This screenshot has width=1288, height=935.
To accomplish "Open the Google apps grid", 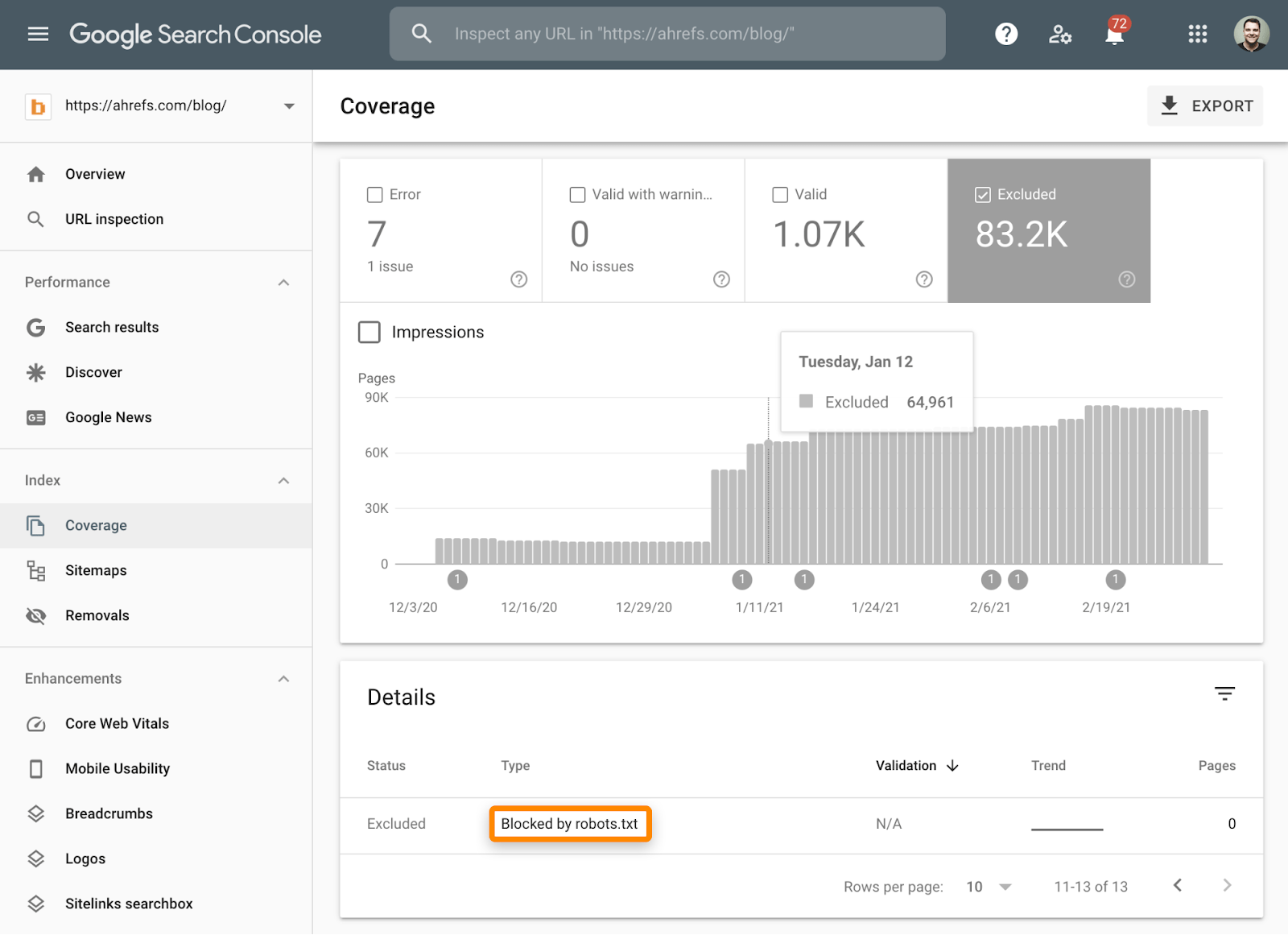I will click(1197, 34).
